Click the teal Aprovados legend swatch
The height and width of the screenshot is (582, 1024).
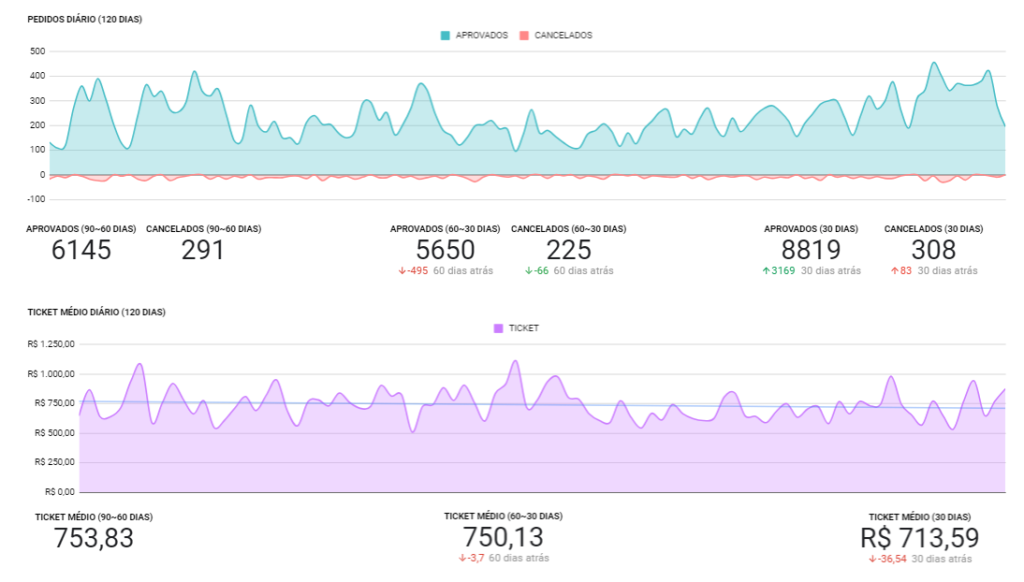tap(445, 35)
